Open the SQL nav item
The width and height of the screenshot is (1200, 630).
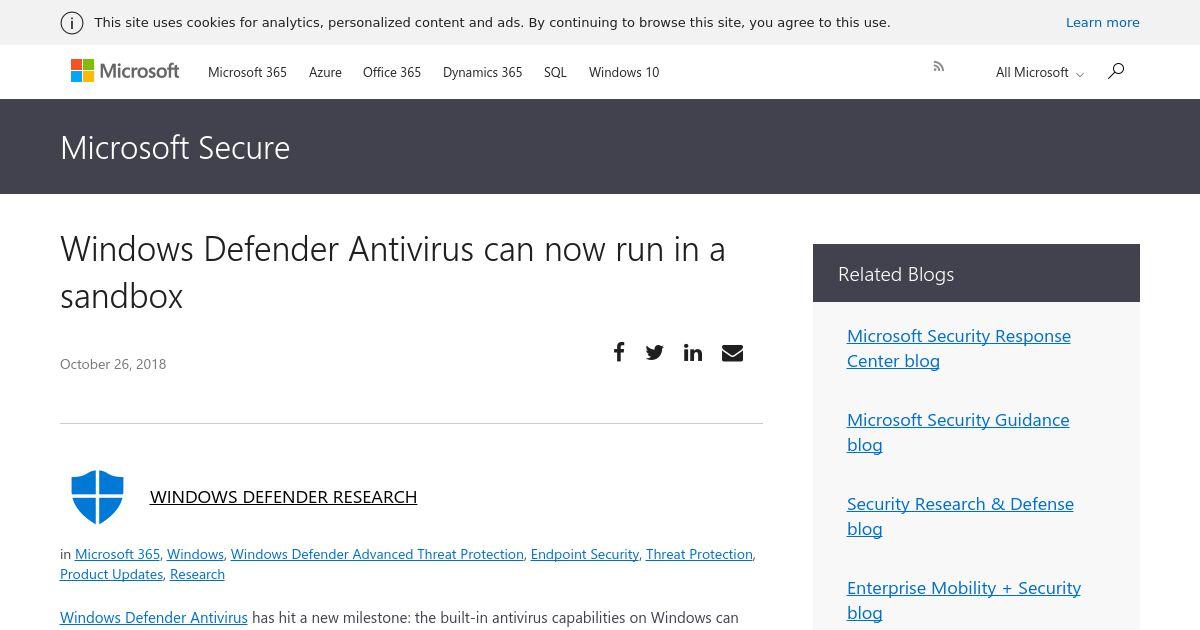pyautogui.click(x=555, y=72)
